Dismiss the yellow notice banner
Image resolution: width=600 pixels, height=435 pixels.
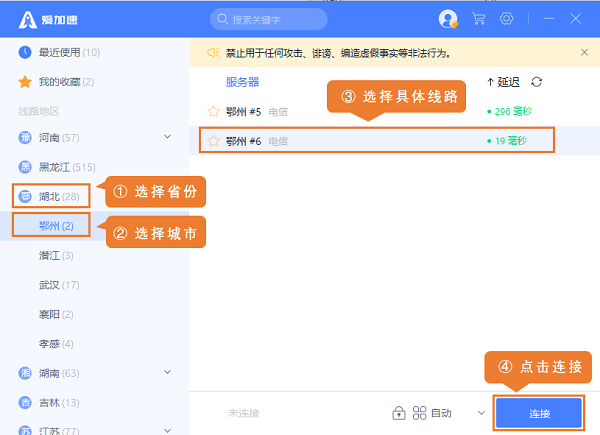click(584, 52)
